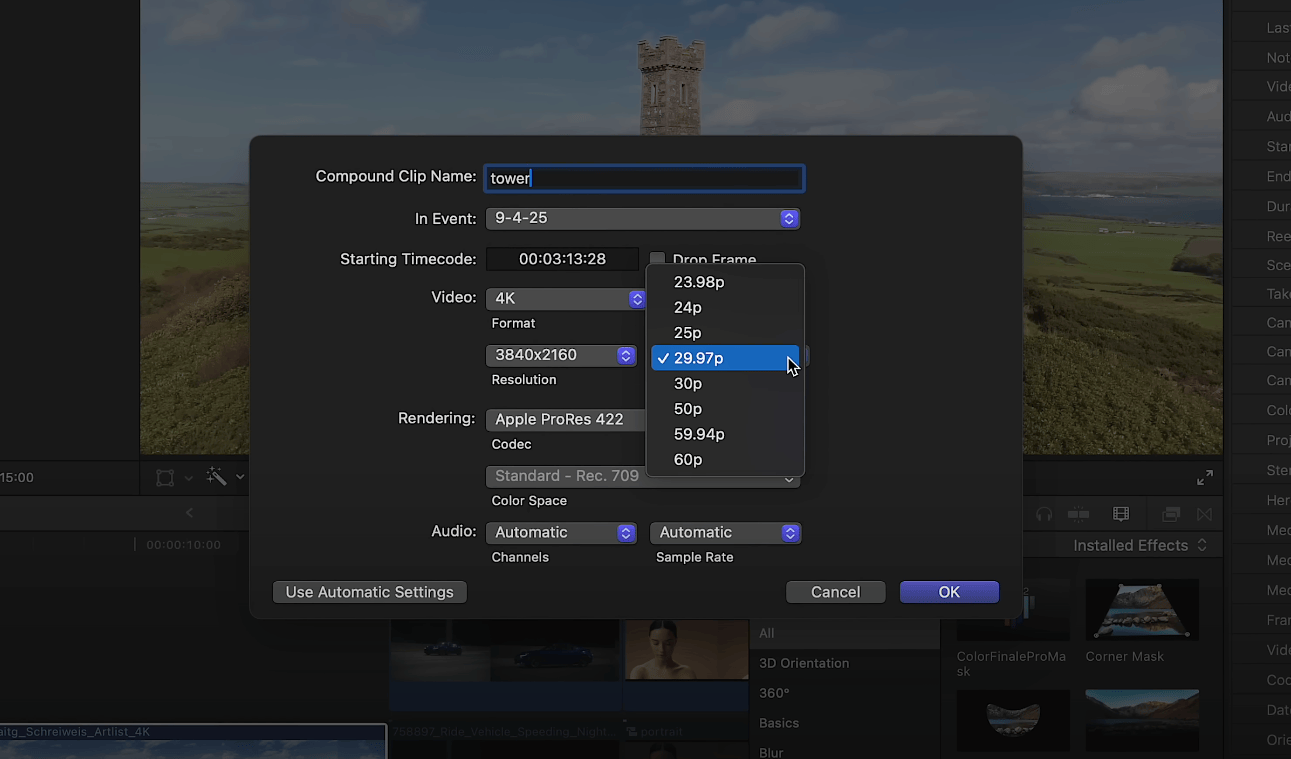Open the Sample Rate Automatic dropdown

click(725, 532)
